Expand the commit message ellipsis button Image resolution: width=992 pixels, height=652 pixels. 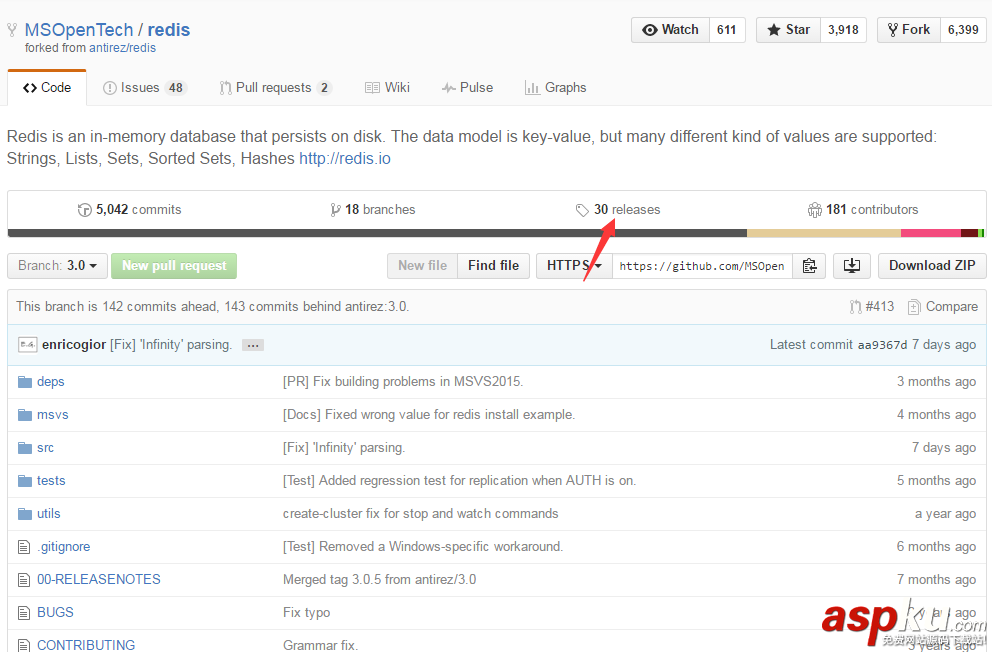(x=253, y=345)
